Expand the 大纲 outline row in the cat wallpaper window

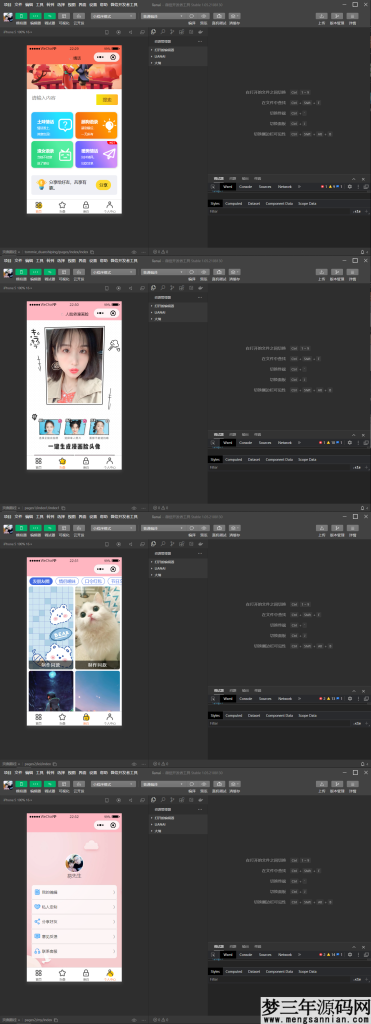(x=178, y=575)
